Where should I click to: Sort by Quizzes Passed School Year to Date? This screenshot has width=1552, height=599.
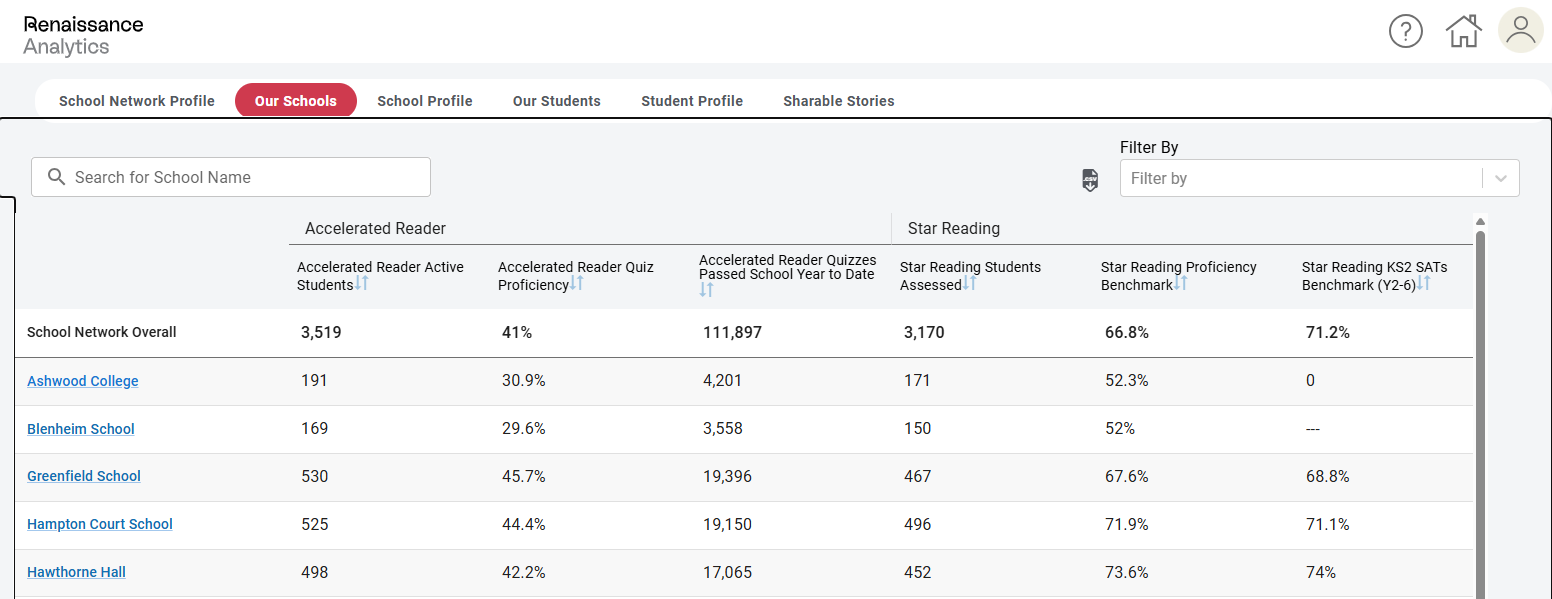click(x=706, y=290)
